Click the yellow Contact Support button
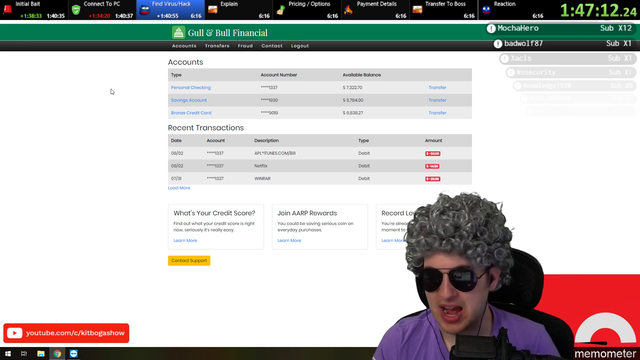 pos(189,260)
